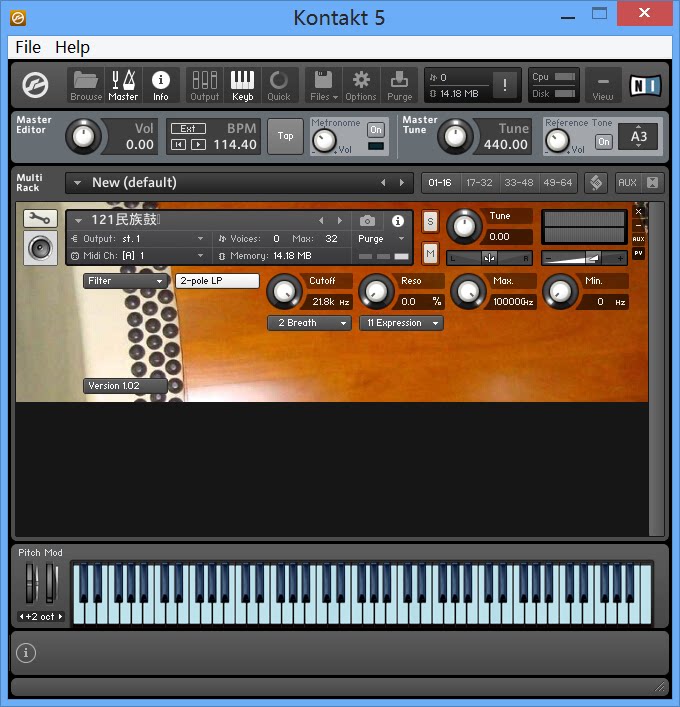Open instrument edit mode wrench
This screenshot has height=707, width=680.
40,219
